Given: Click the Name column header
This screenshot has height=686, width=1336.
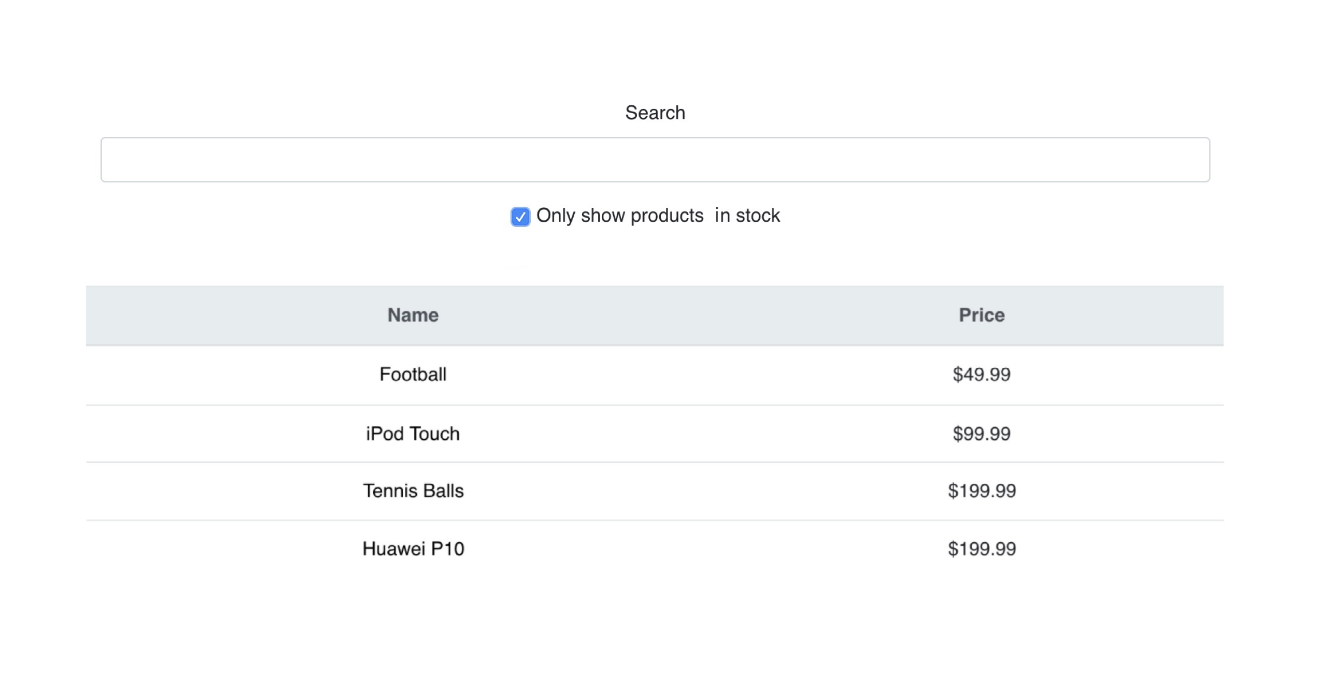Looking at the screenshot, I should [x=413, y=316].
